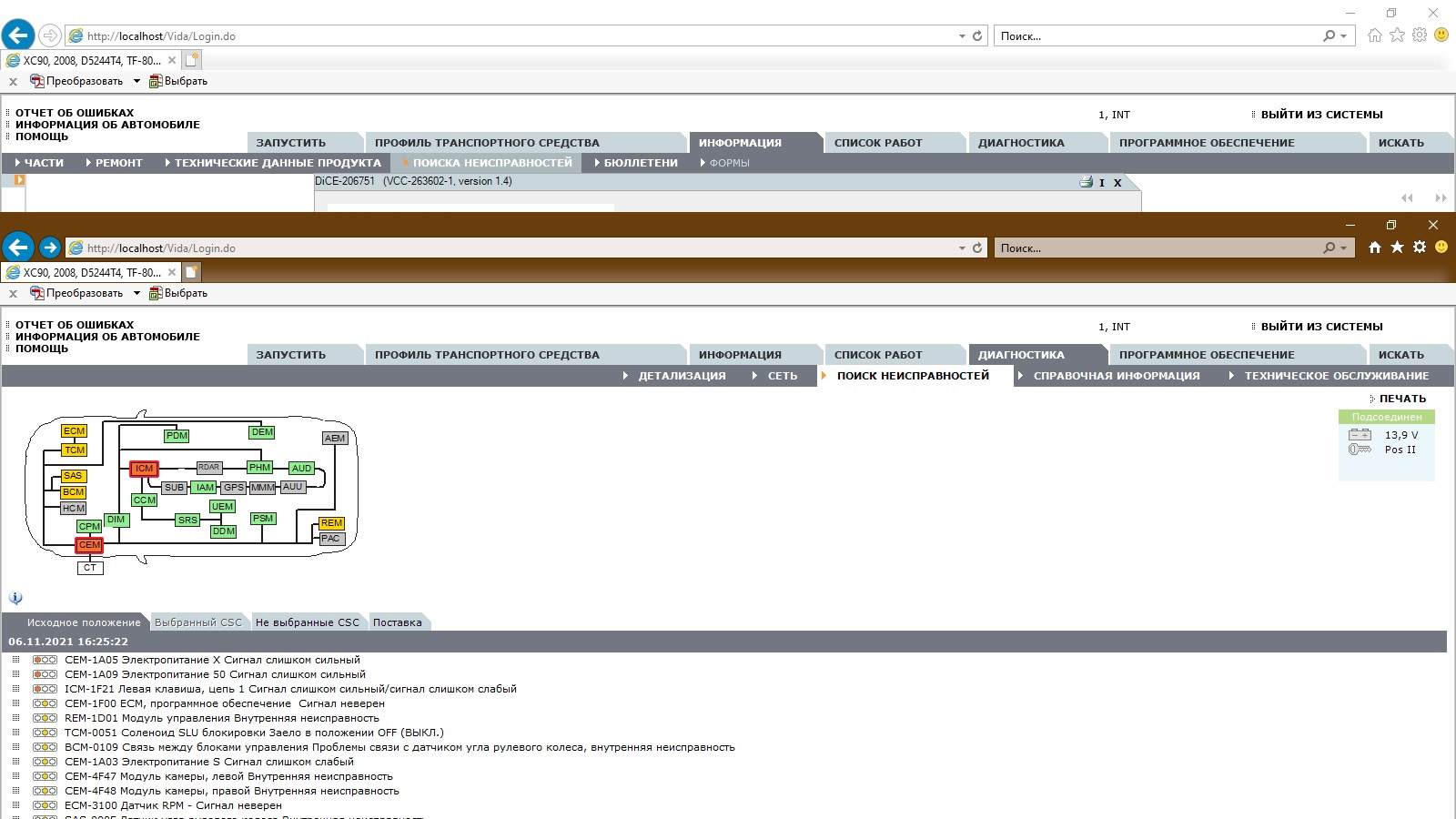Viewport: 1456px width, 819px height.
Task: Open the search provider dropdown in the brown toolbar
Action: (x=1343, y=248)
